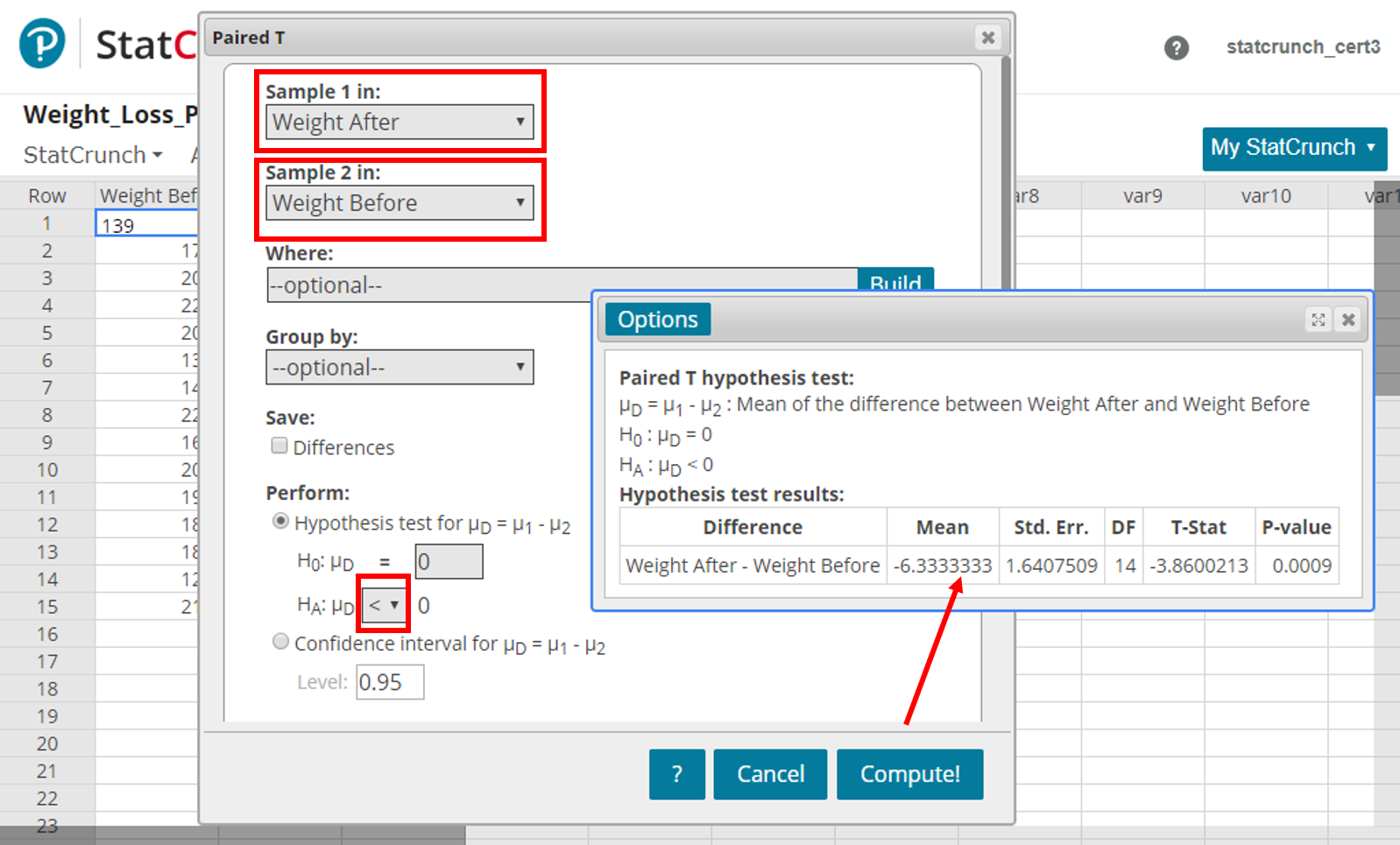The image size is (1400, 845).
Task: Select Hypothesis test radio button
Action: click(280, 522)
